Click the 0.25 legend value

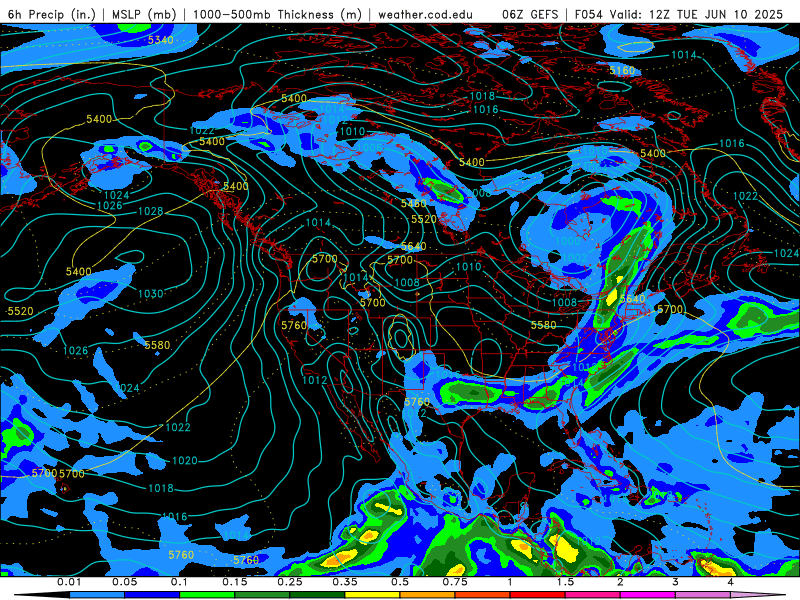click(x=289, y=582)
